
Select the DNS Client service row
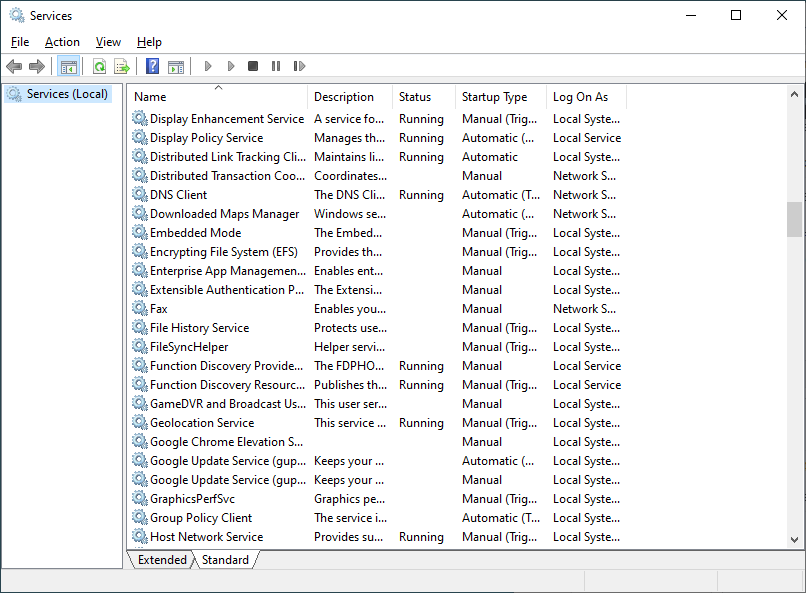pyautogui.click(x=179, y=195)
